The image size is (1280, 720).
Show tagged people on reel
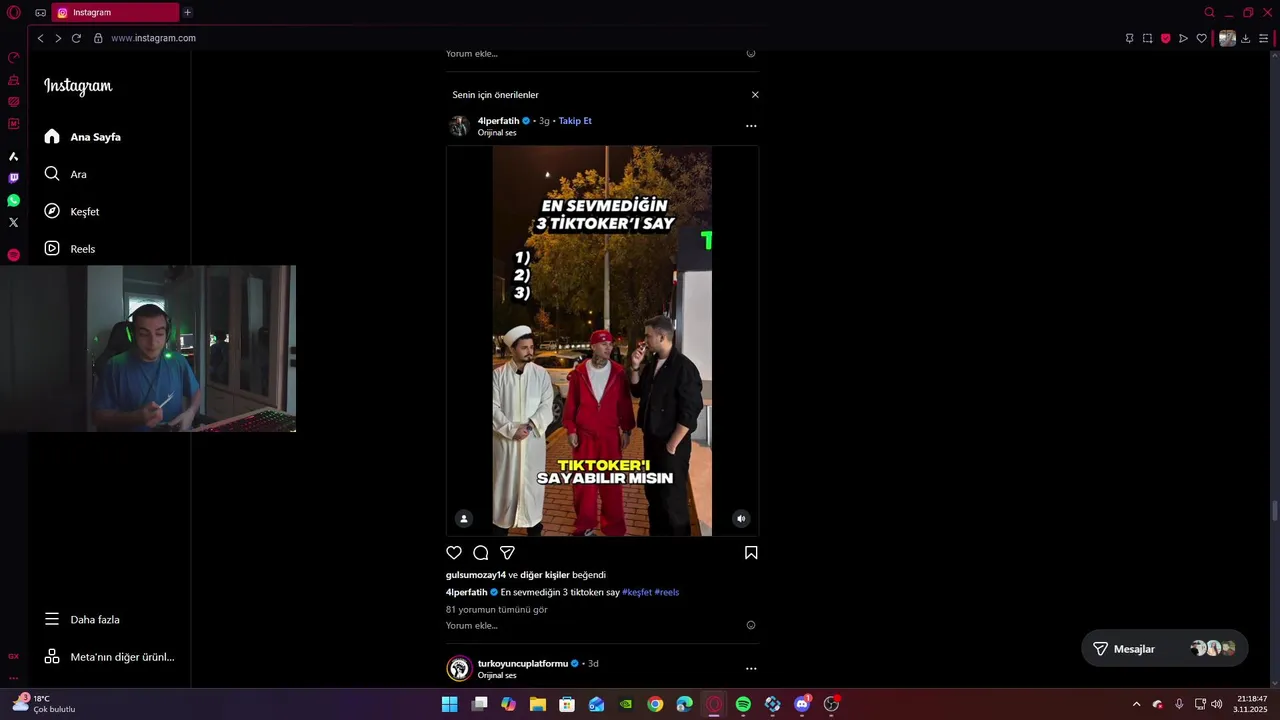tap(463, 518)
